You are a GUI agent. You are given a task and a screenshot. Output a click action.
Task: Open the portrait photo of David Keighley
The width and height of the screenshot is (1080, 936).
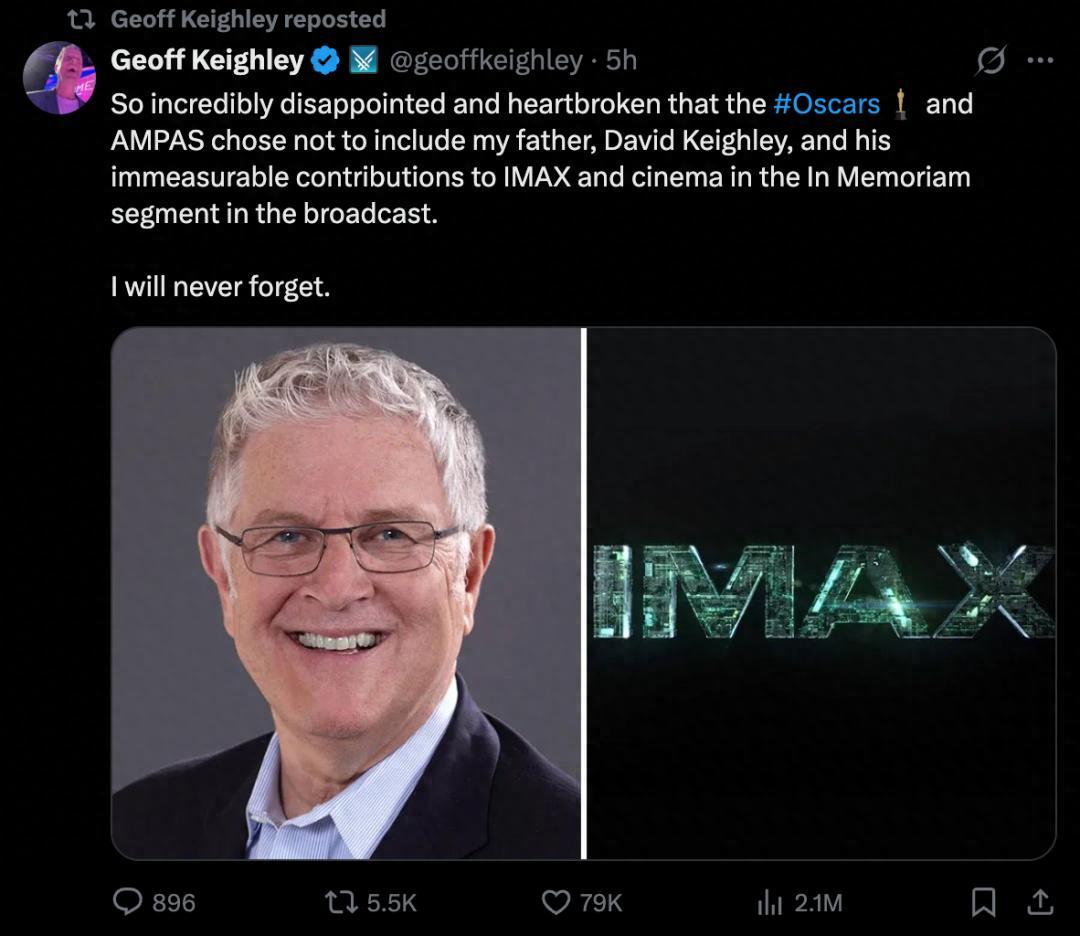[x=346, y=593]
